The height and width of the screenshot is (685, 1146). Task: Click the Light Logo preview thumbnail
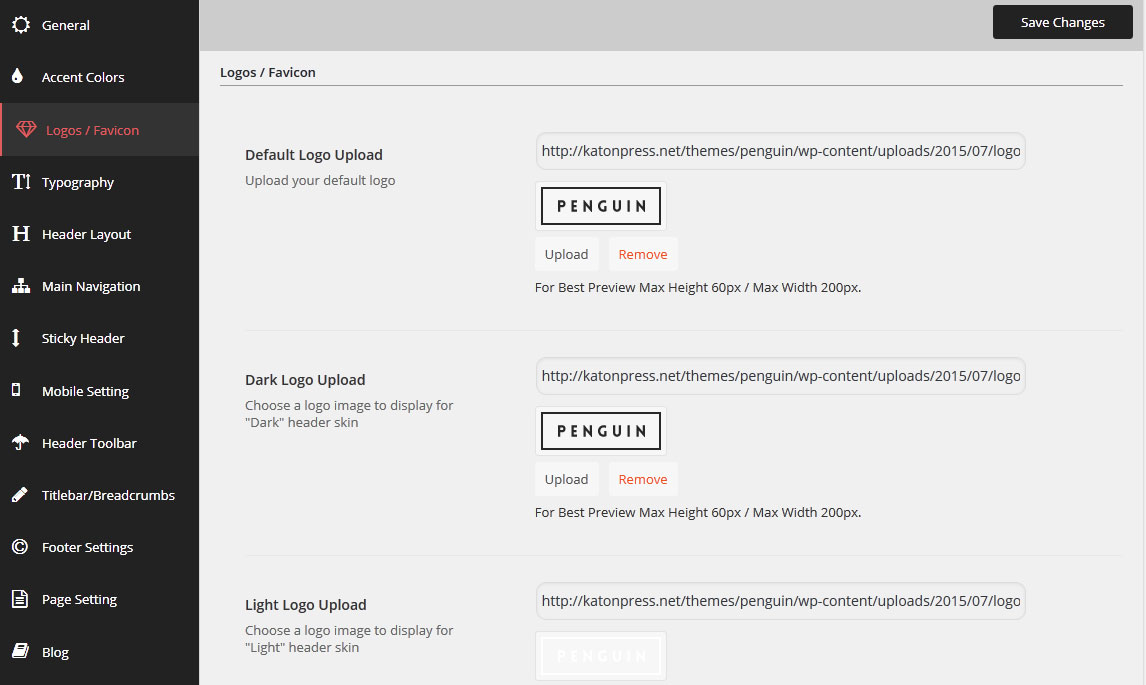[601, 656]
